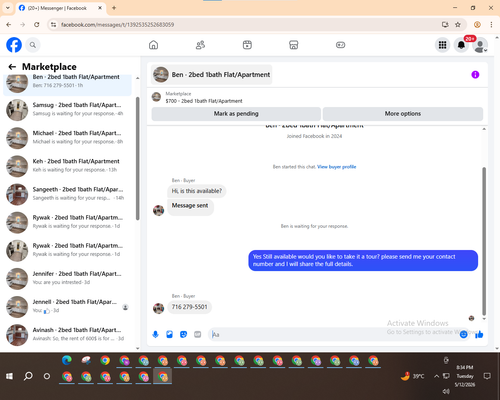Click the chat messages scrollbar
Screen dimensions: 500x400
pyautogui.click(x=484, y=241)
